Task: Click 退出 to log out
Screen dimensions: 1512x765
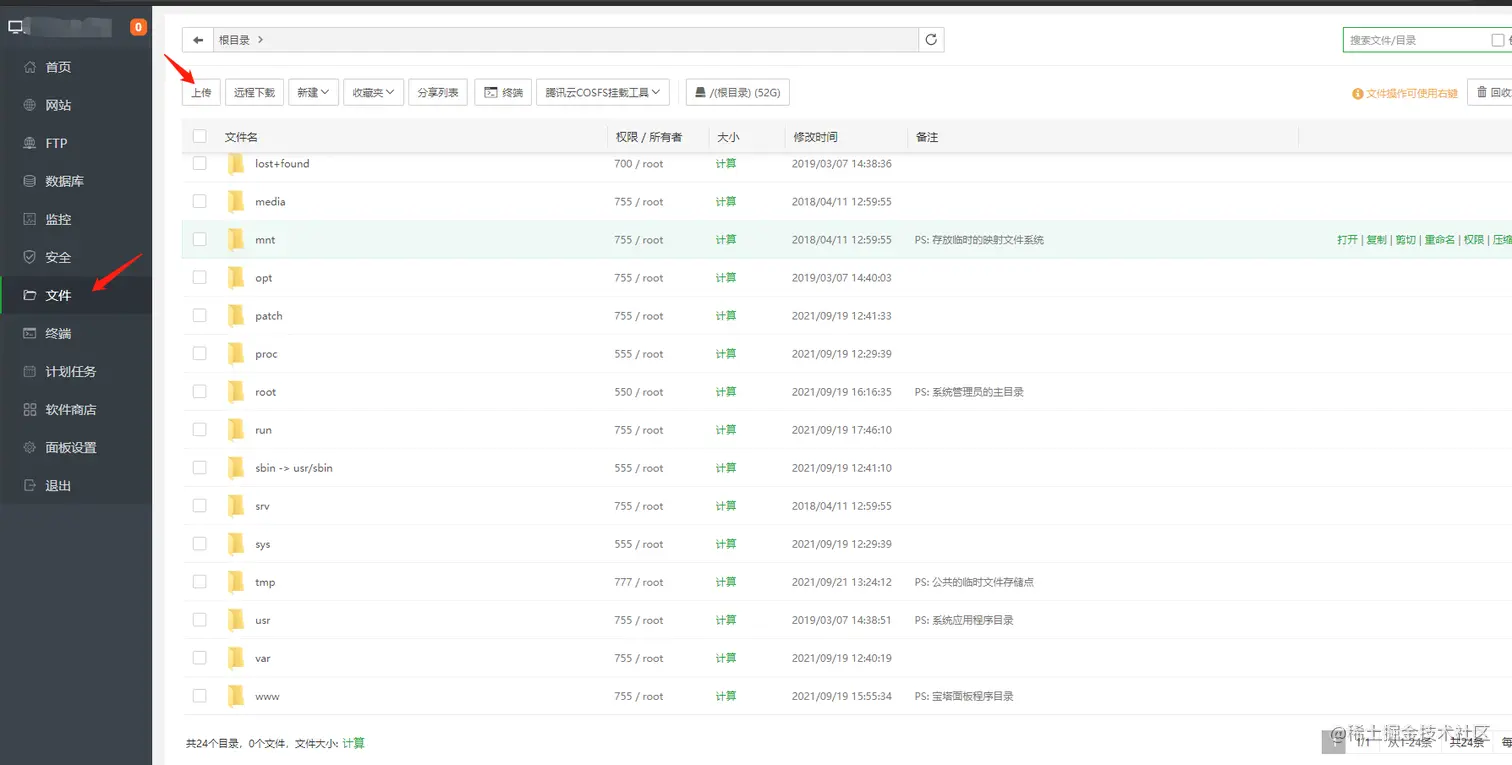Action: tap(76, 485)
